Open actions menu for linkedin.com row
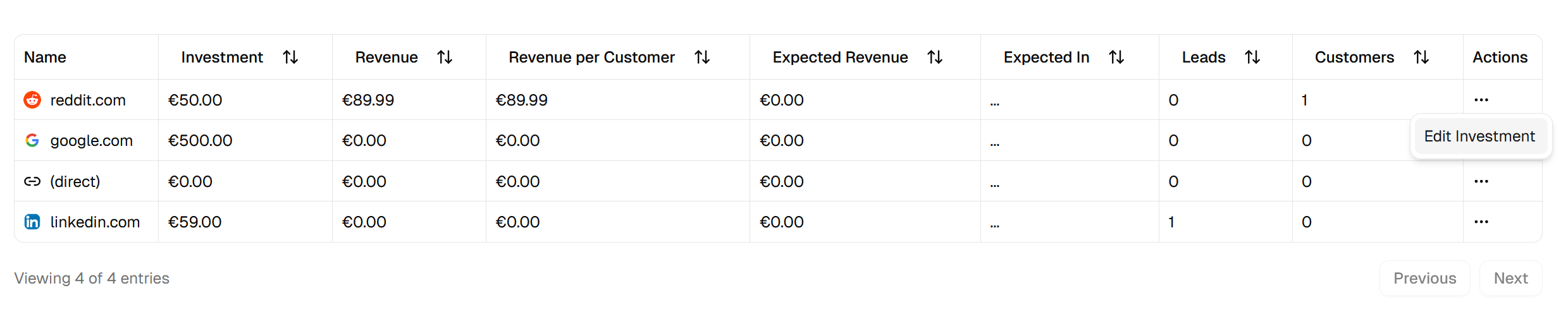Viewport: 1568px width, 324px height. click(1481, 222)
